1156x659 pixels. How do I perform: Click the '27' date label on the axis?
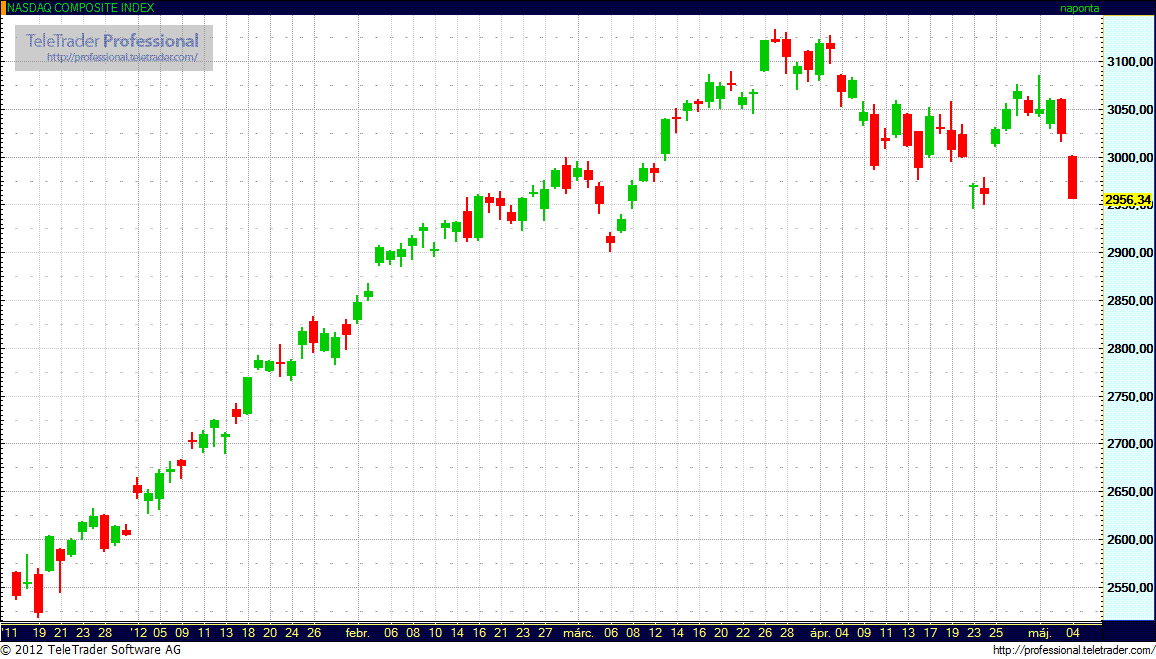[544, 632]
